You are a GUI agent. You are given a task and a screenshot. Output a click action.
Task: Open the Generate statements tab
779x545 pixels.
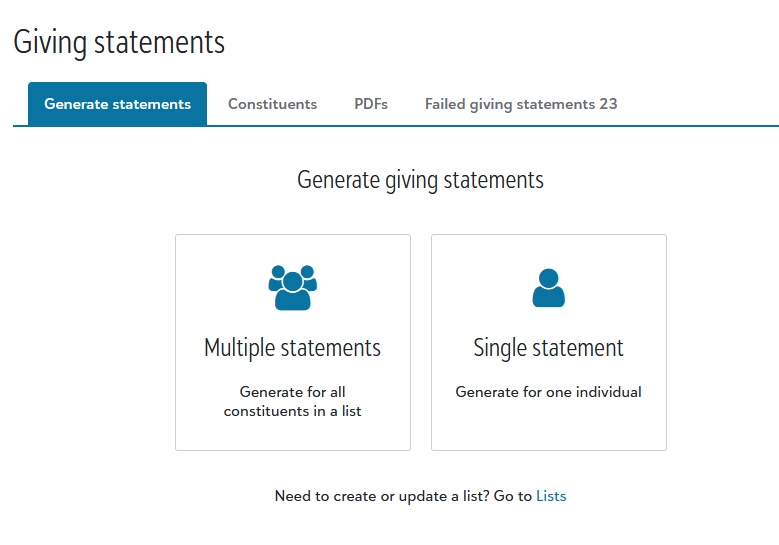117,104
